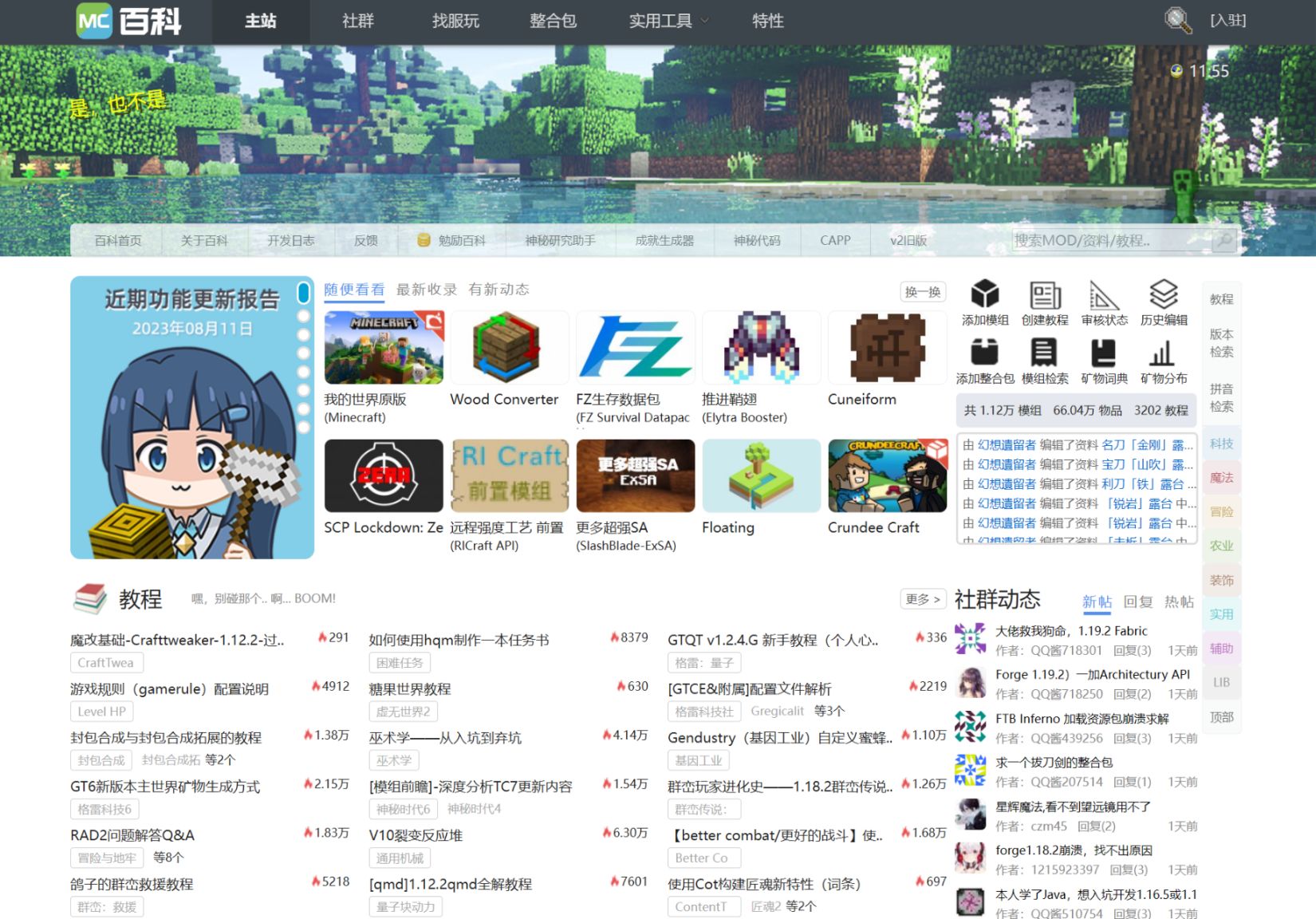The width and height of the screenshot is (1316, 919).
Task: Open tutorial V10裂变反应堆
Action: pyautogui.click(x=416, y=835)
